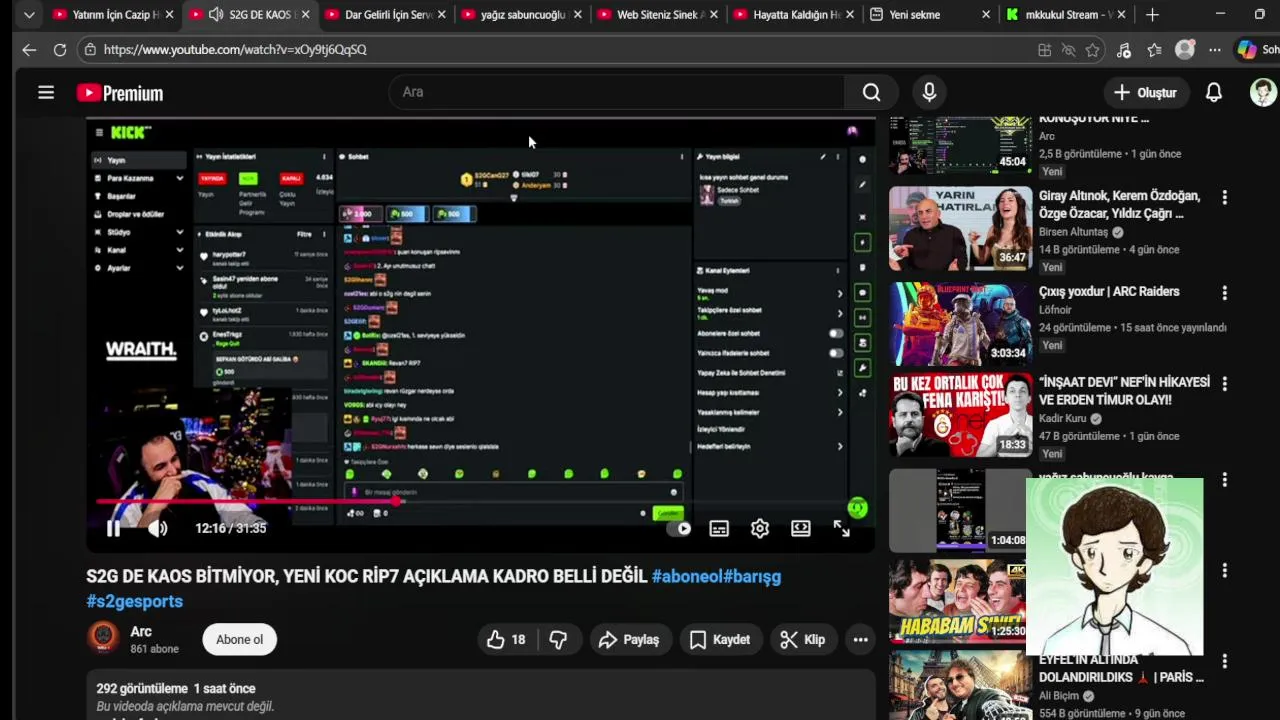
Task: Open the İNŞAAT DEVİ NEF'İN HİKAYESİ thumbnail
Action: (960, 415)
